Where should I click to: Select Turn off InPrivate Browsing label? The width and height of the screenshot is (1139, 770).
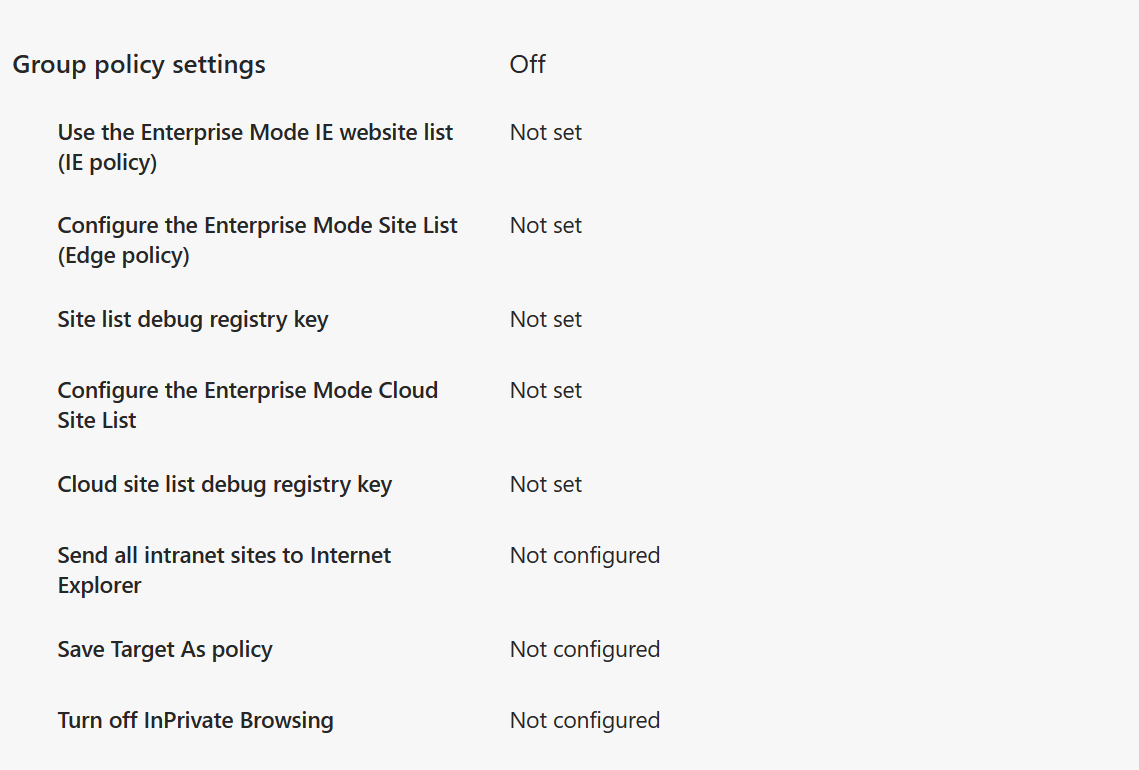coord(195,720)
